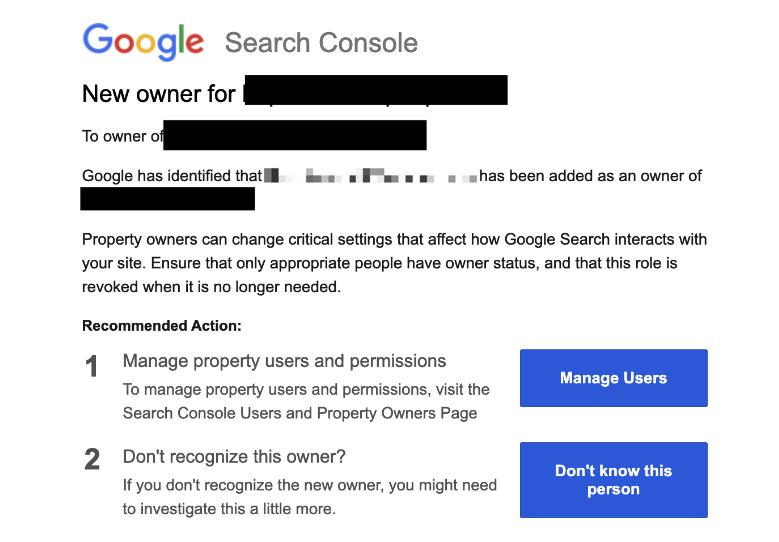Click the "To owner of" text

pos(122,136)
